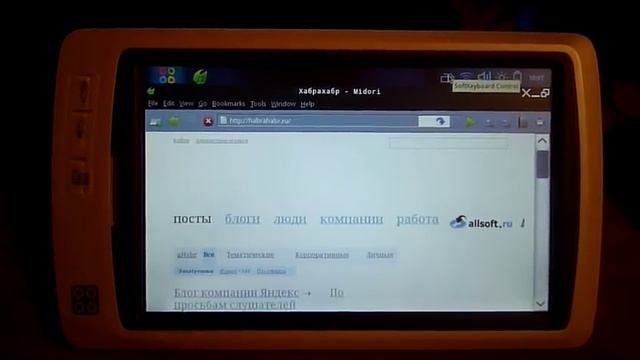The image size is (640, 360).
Task: Click the scrollbar down arrow
Action: (541, 304)
